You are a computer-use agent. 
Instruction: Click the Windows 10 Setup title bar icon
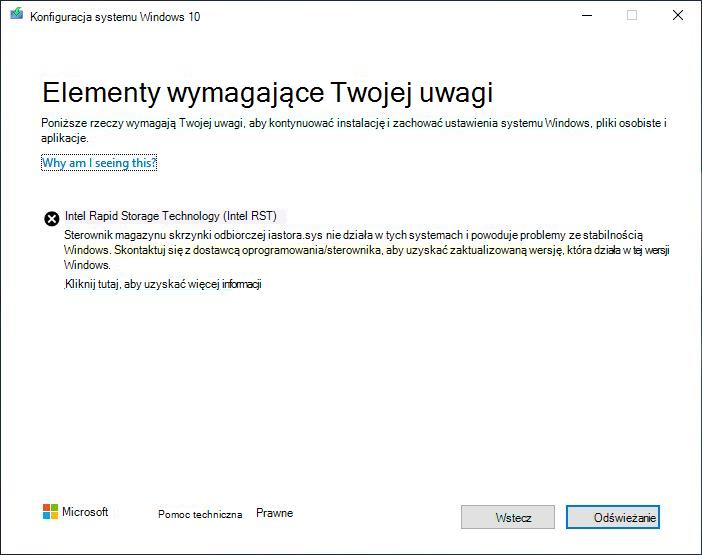pos(17,15)
